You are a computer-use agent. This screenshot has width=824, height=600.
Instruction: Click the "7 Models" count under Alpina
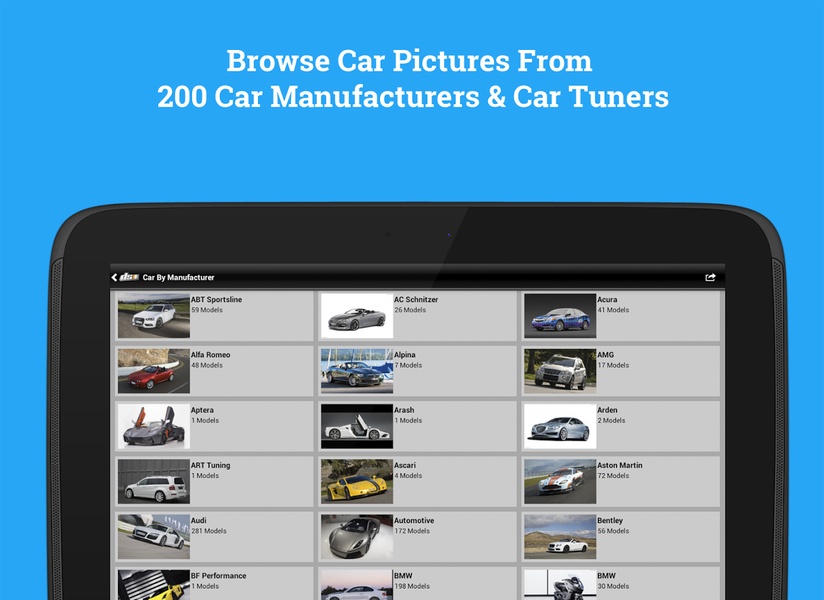(408, 365)
